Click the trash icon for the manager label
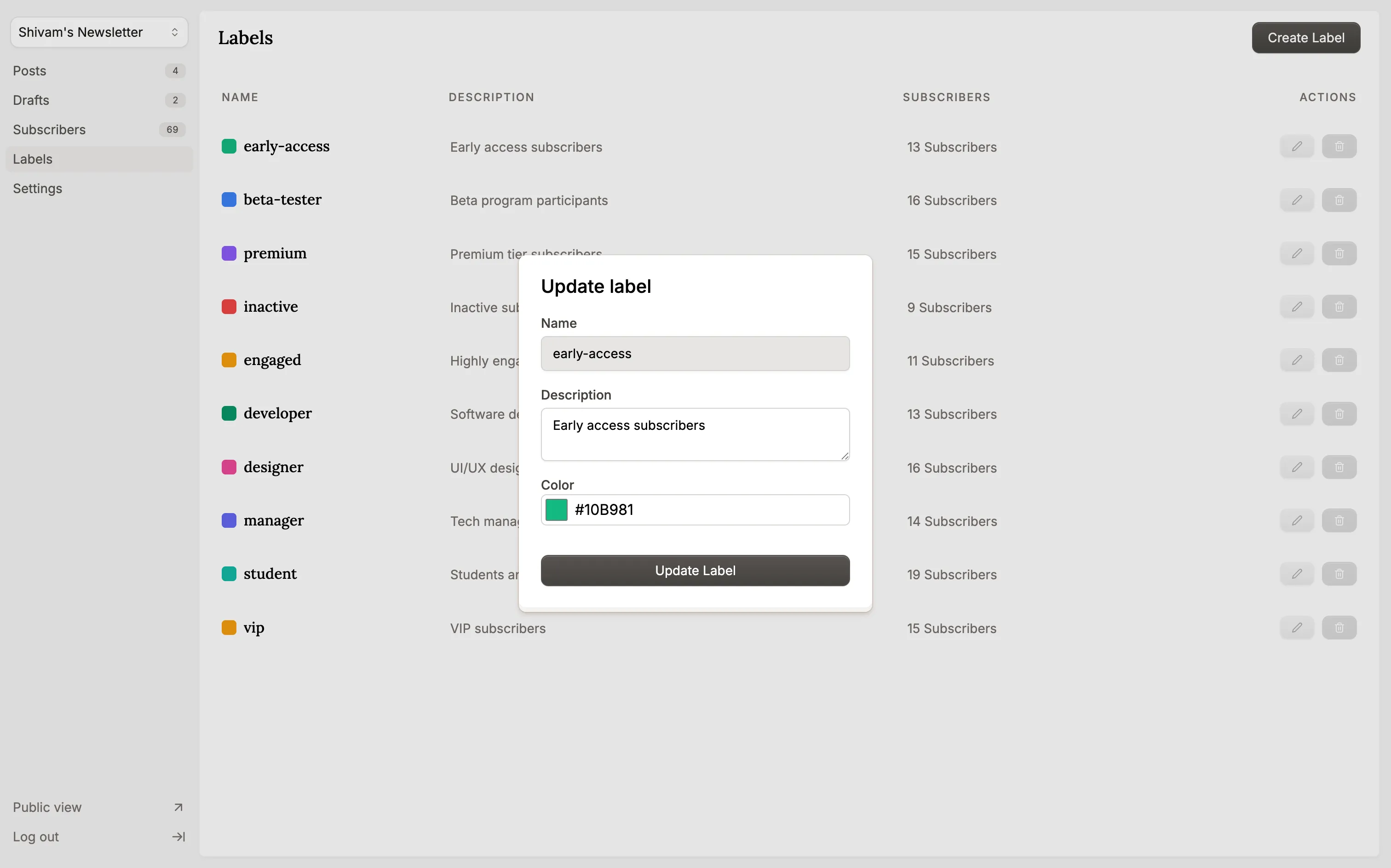The image size is (1391, 868). pyautogui.click(x=1339, y=520)
